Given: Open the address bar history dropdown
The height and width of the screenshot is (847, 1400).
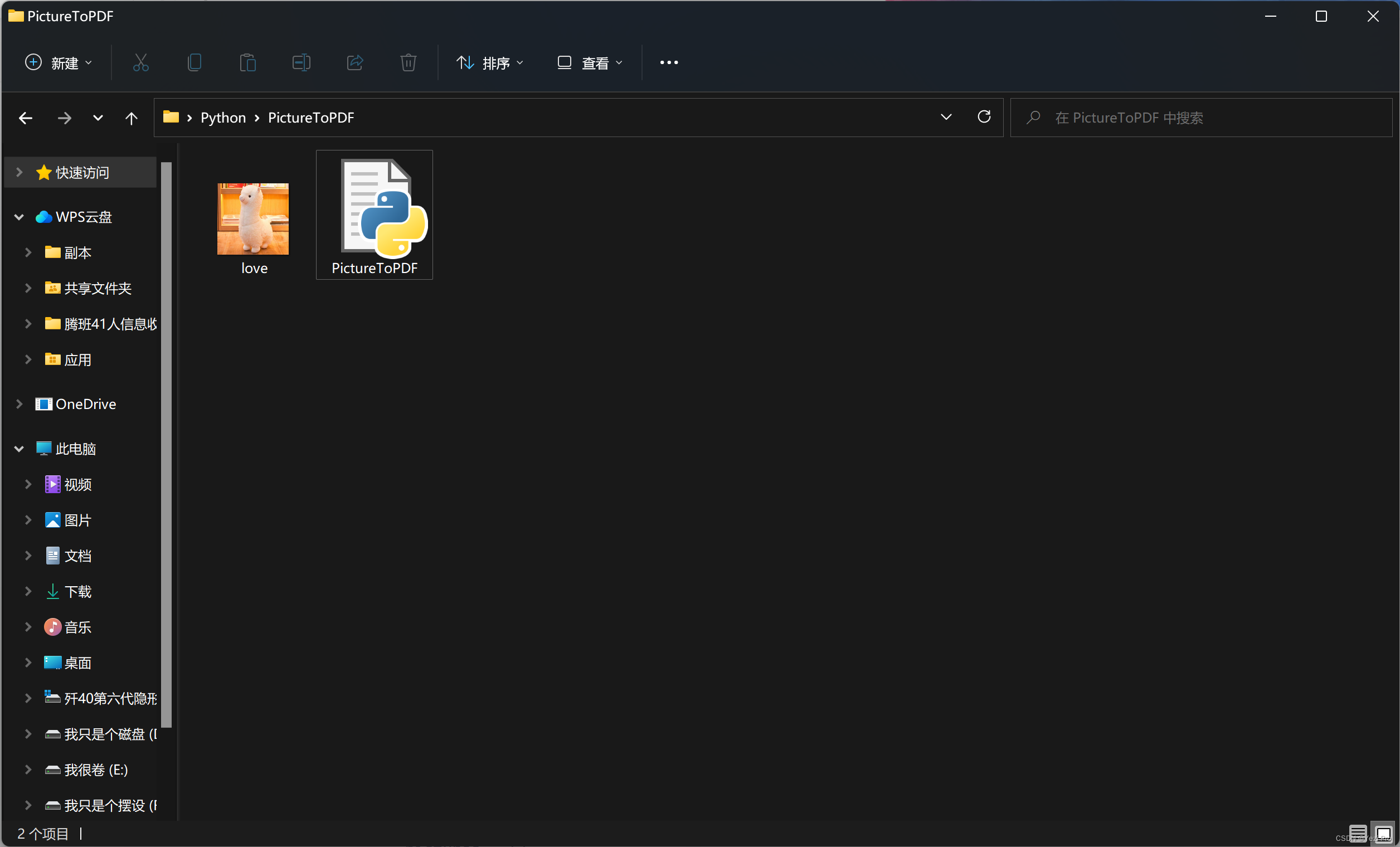Looking at the screenshot, I should coord(946,117).
